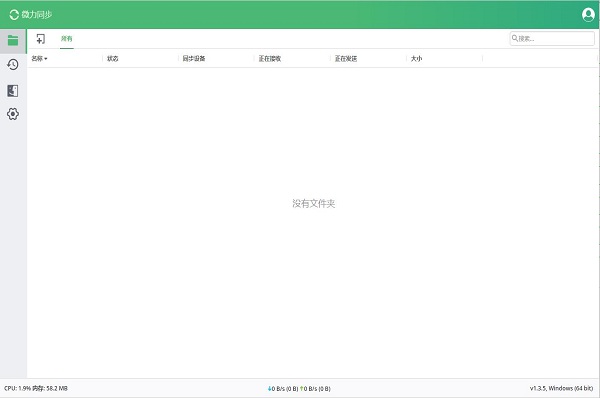This screenshot has width=600, height=398.
Task: Sort by the 大小 column header
Action: click(416, 59)
